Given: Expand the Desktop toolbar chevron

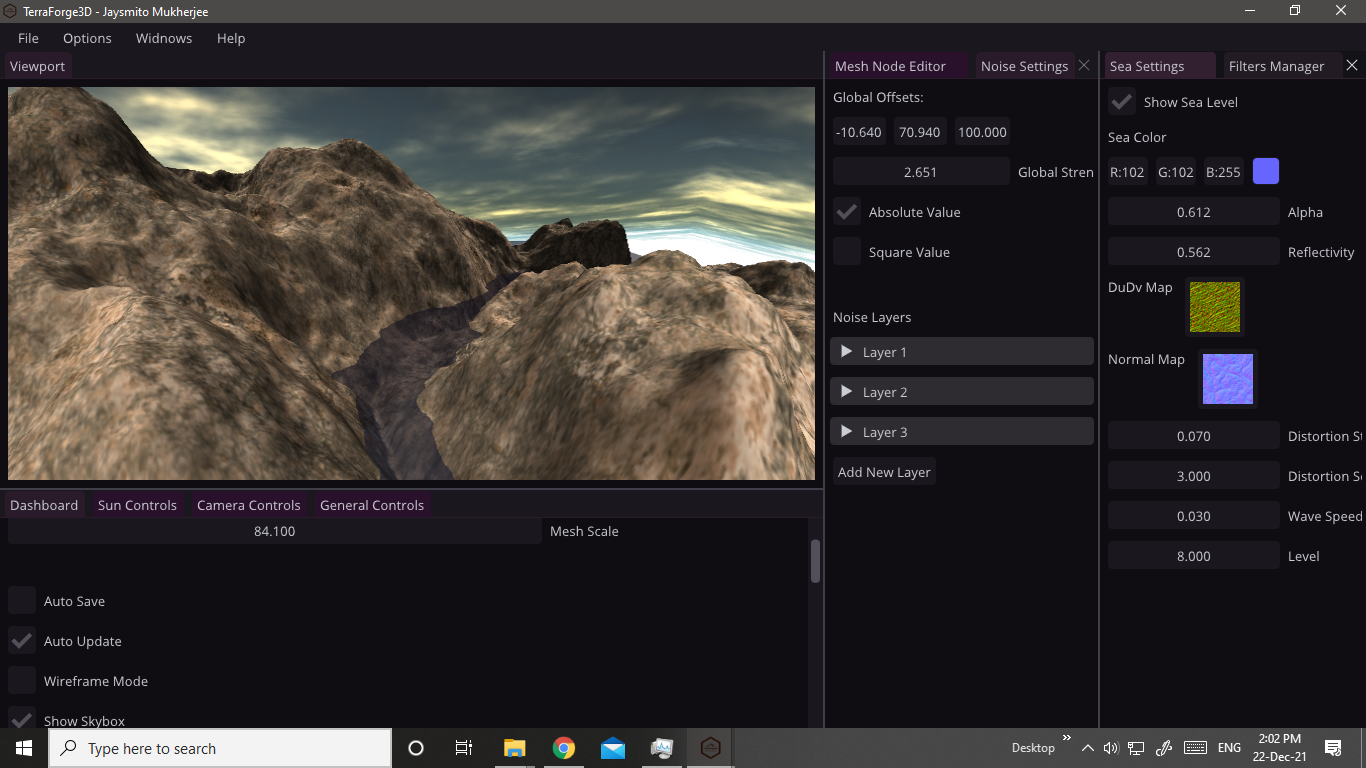Looking at the screenshot, I should (1066, 738).
